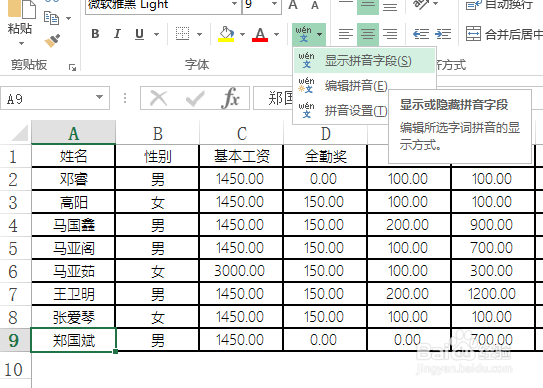Screen dimensions: 543x388
Task: Select column C header
Action: [242, 133]
